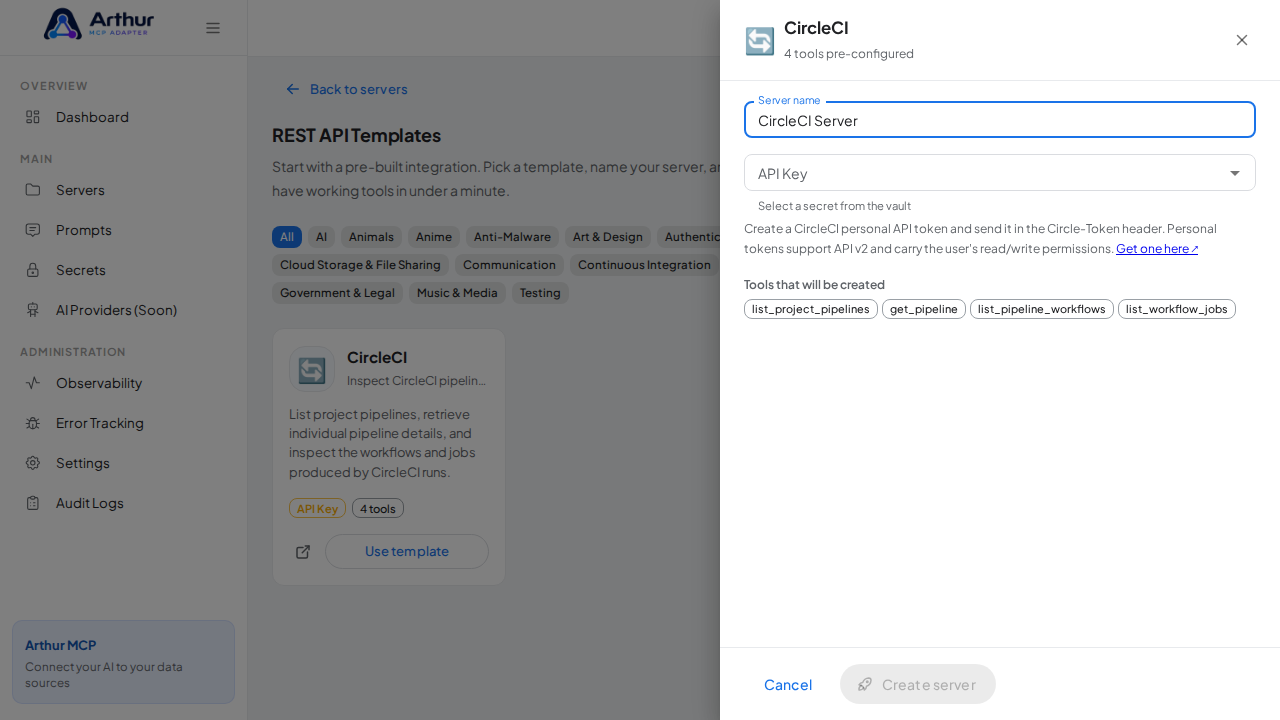Click the Create server button

pos(918,684)
